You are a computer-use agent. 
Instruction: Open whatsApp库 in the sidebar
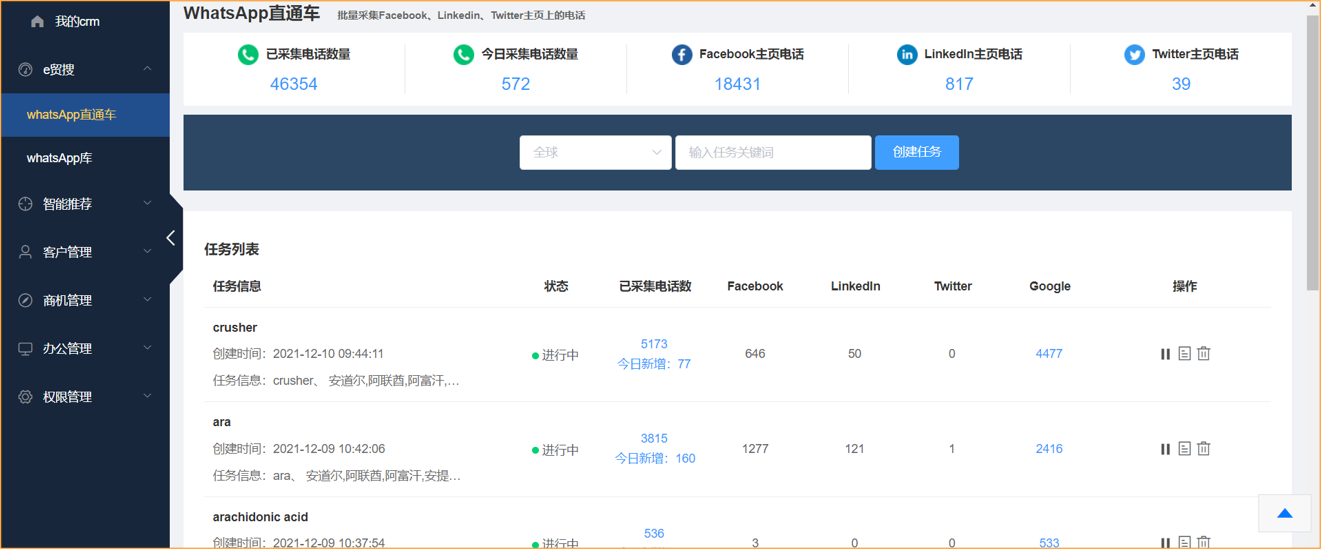(85, 158)
